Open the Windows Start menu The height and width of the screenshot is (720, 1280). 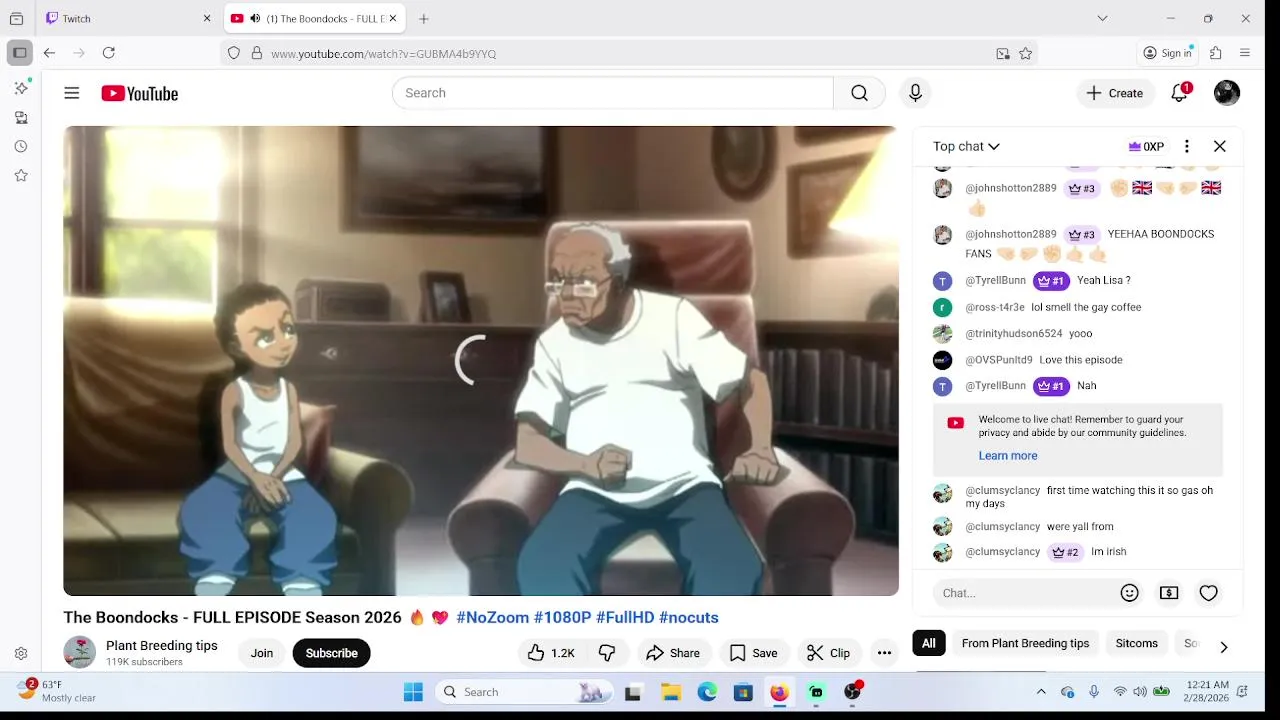[413, 692]
